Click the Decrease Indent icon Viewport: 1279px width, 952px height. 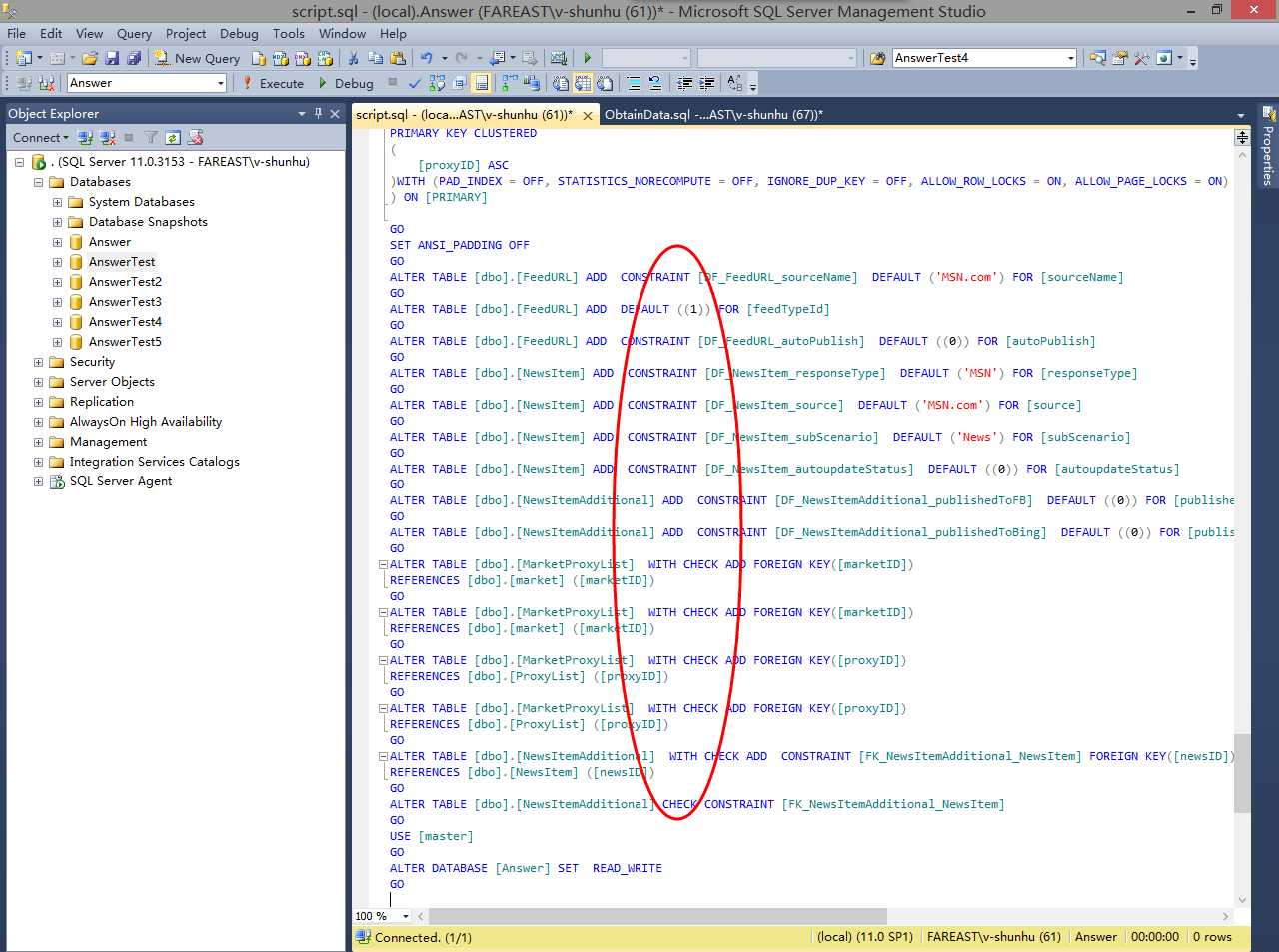[x=685, y=83]
